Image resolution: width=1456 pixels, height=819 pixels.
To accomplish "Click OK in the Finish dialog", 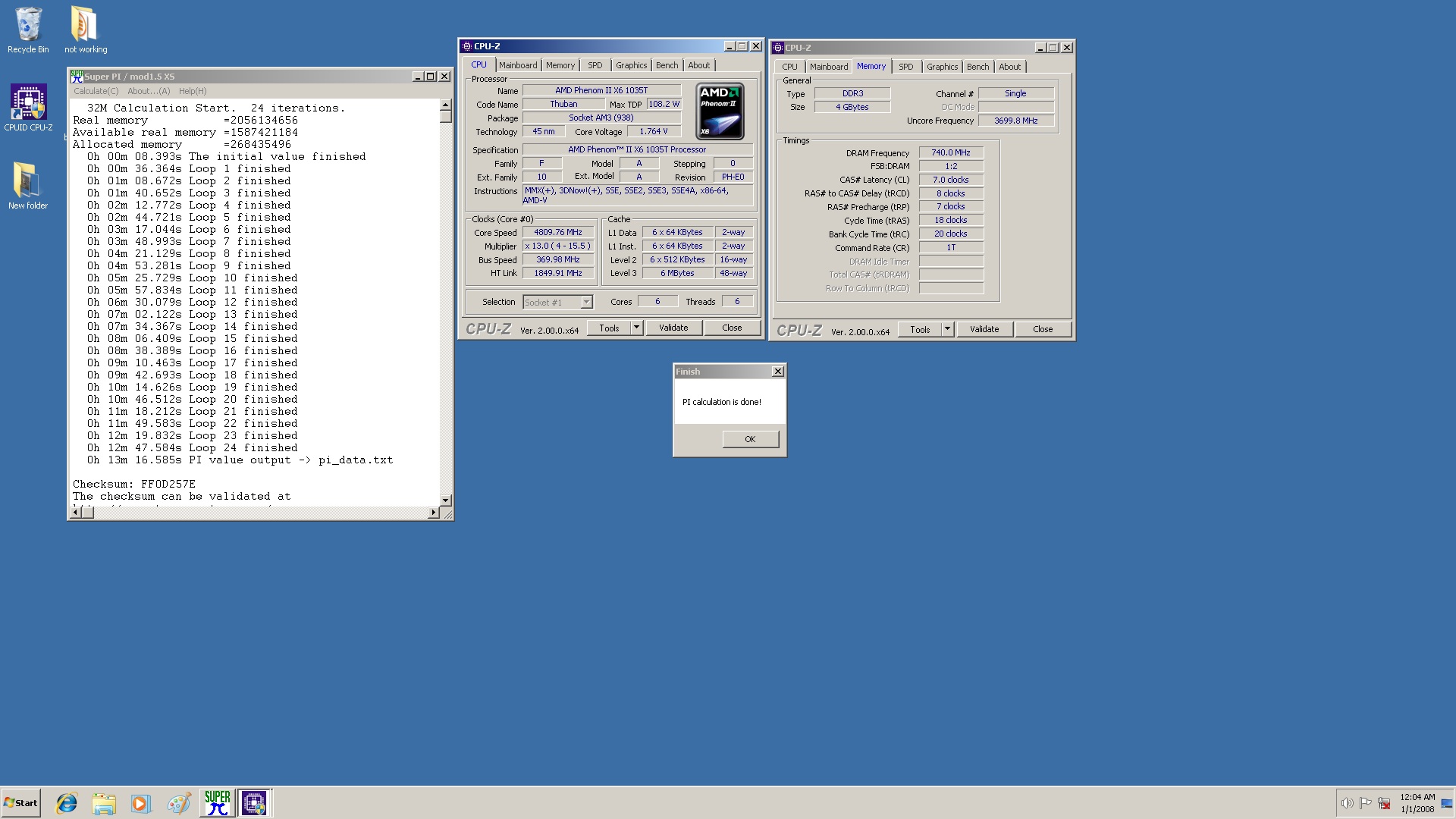I will point(750,439).
